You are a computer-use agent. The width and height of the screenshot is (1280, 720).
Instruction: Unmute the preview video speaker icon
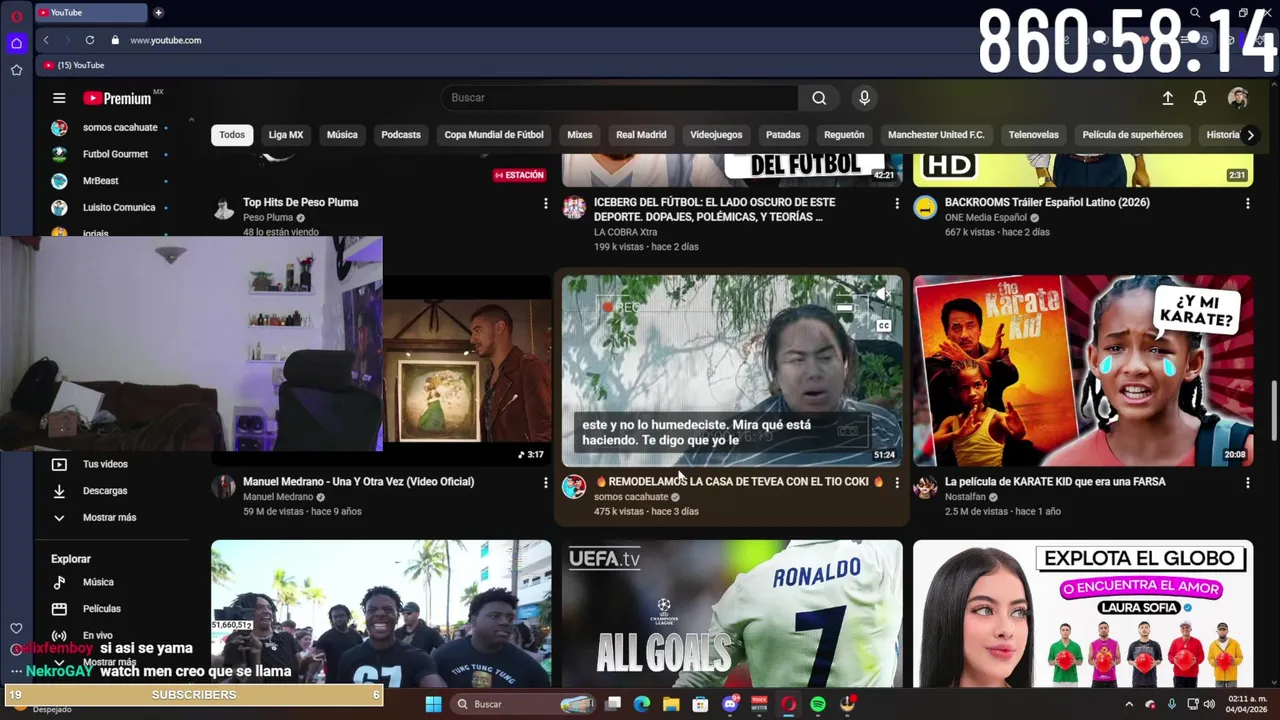pos(883,294)
